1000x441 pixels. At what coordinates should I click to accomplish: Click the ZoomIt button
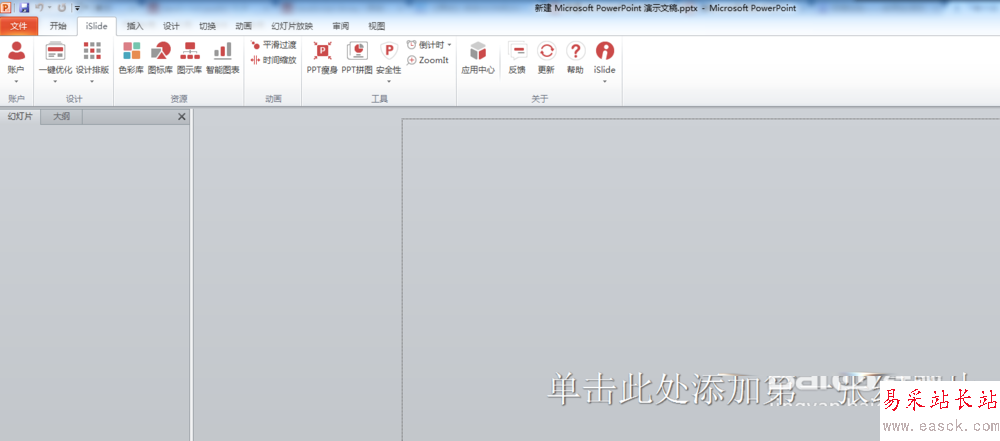(x=428, y=60)
